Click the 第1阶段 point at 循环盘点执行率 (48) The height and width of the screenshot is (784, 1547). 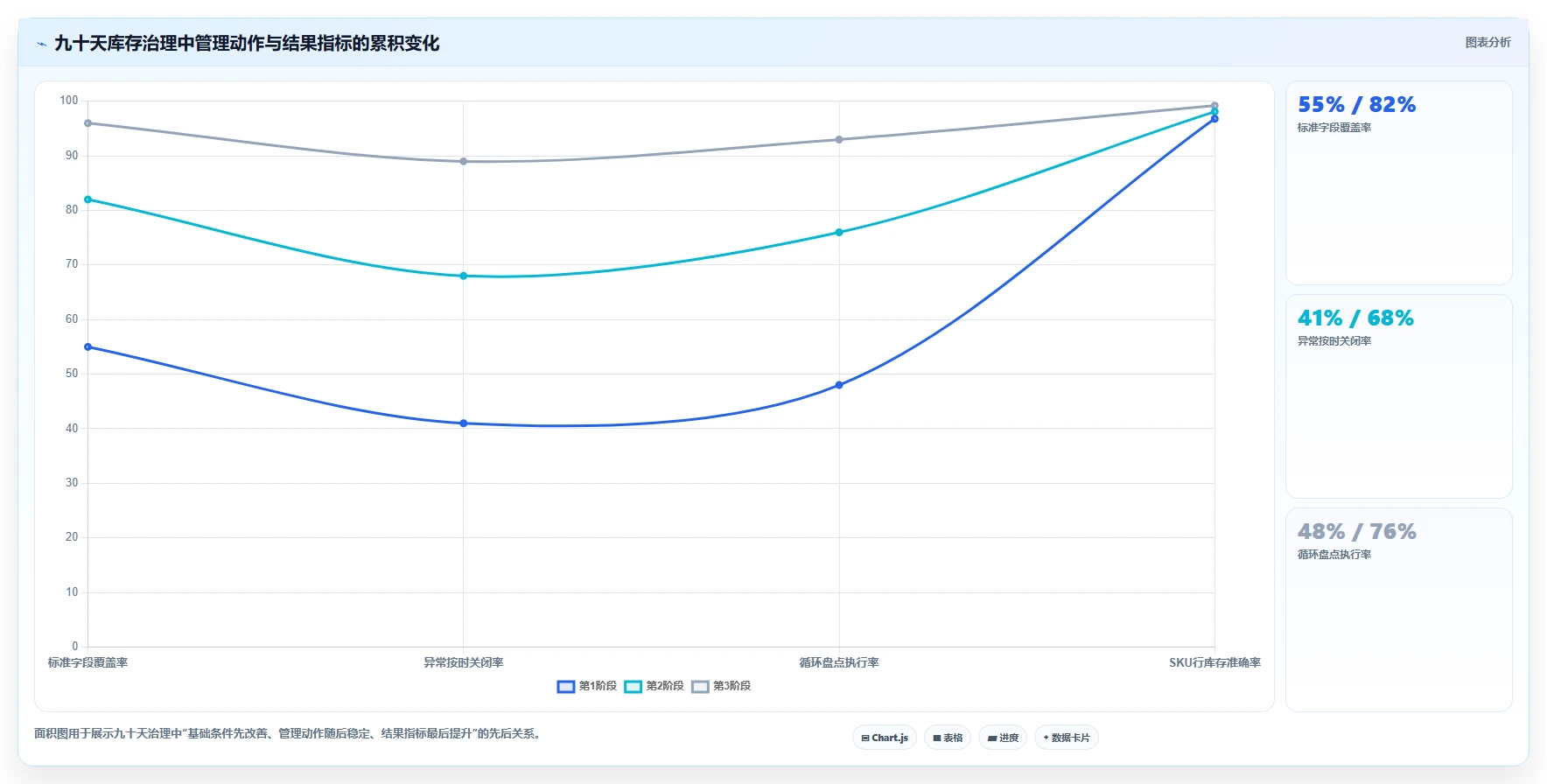[839, 385]
